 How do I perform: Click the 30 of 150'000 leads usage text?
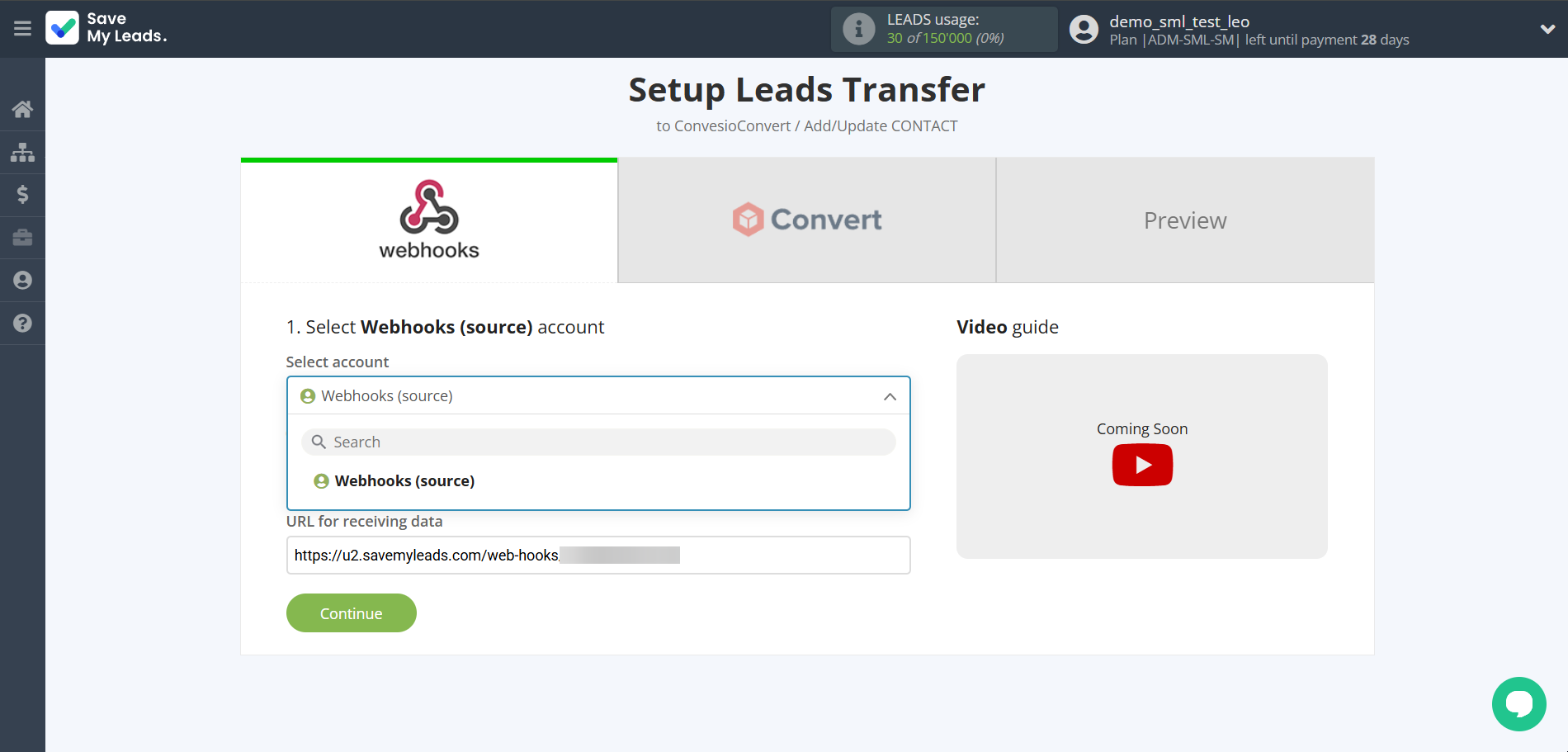(x=945, y=38)
